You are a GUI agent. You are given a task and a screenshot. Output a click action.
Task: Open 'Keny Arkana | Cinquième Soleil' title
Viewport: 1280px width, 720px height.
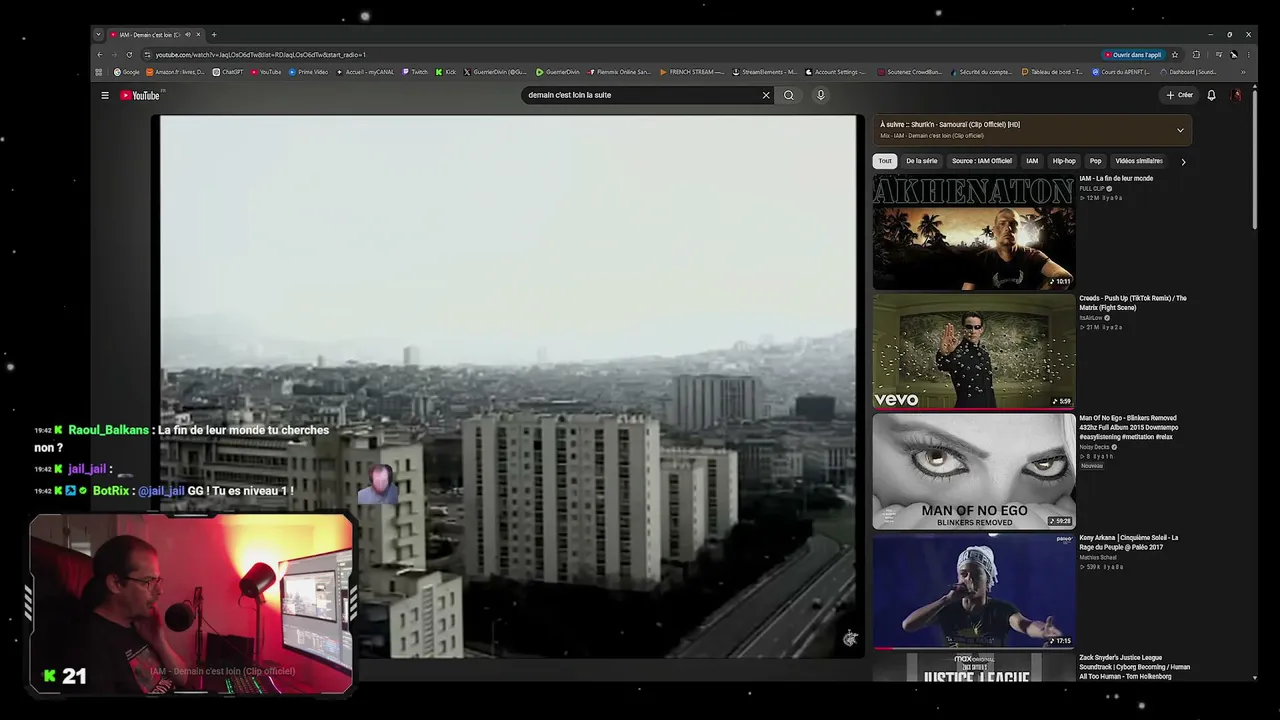coord(1129,542)
